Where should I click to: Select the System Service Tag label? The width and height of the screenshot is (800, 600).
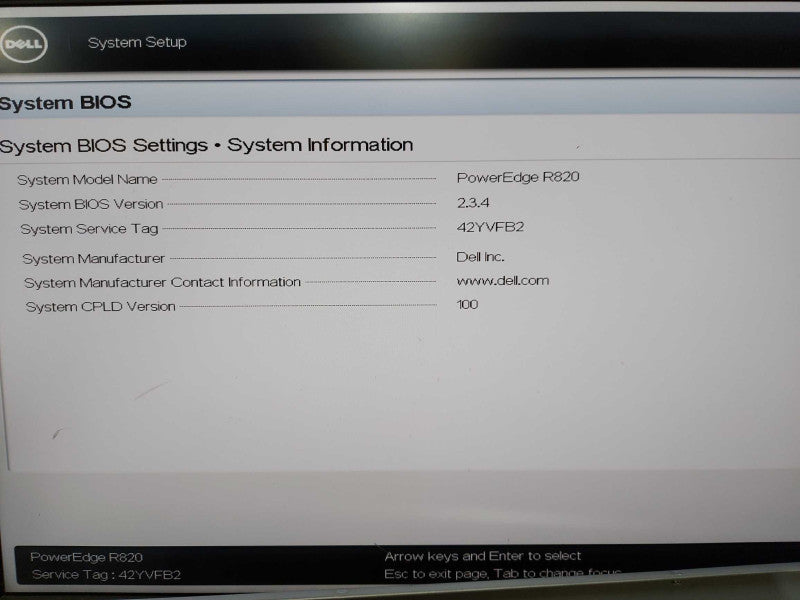pos(89,229)
